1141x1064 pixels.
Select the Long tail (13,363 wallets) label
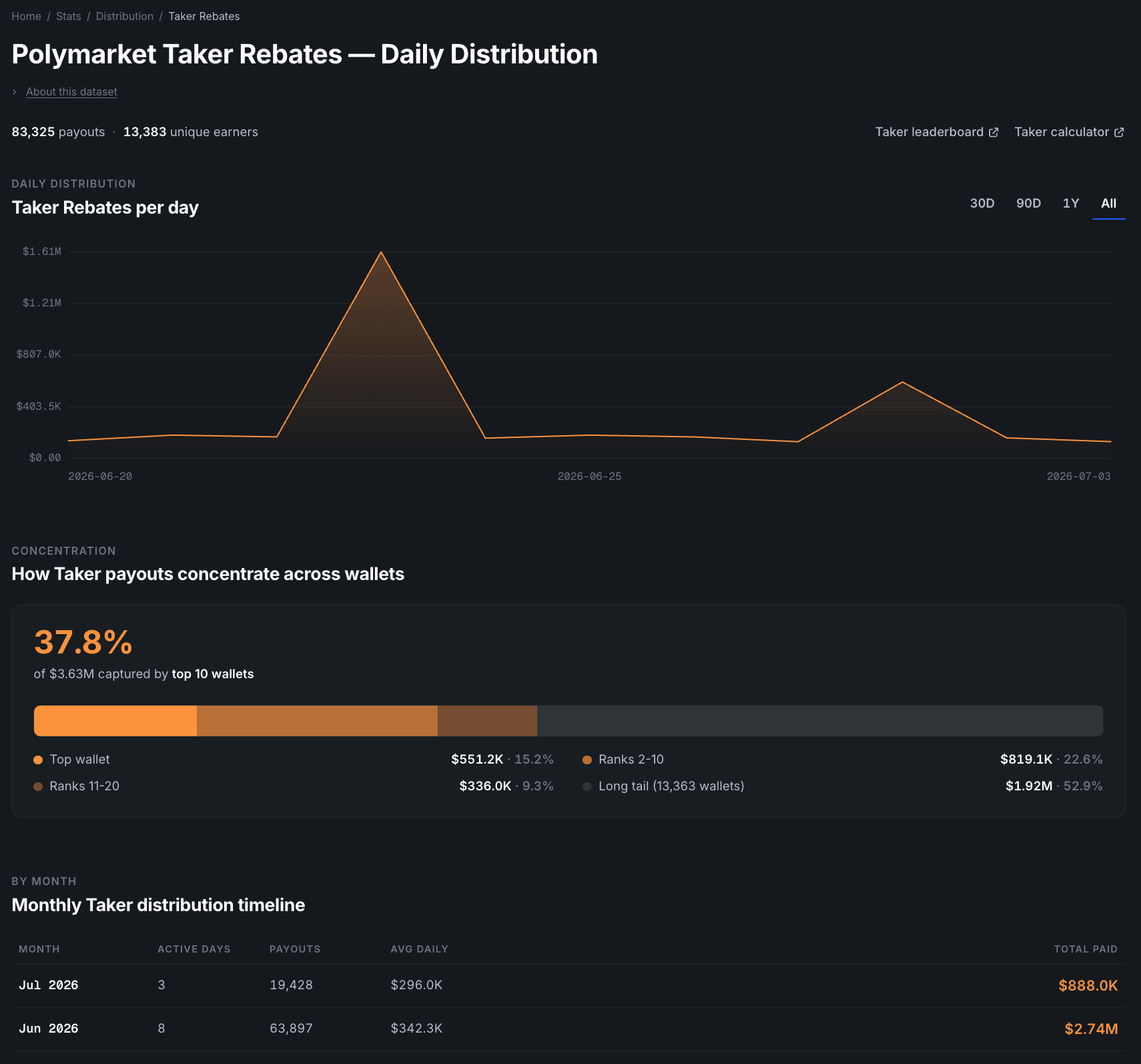pos(671,786)
